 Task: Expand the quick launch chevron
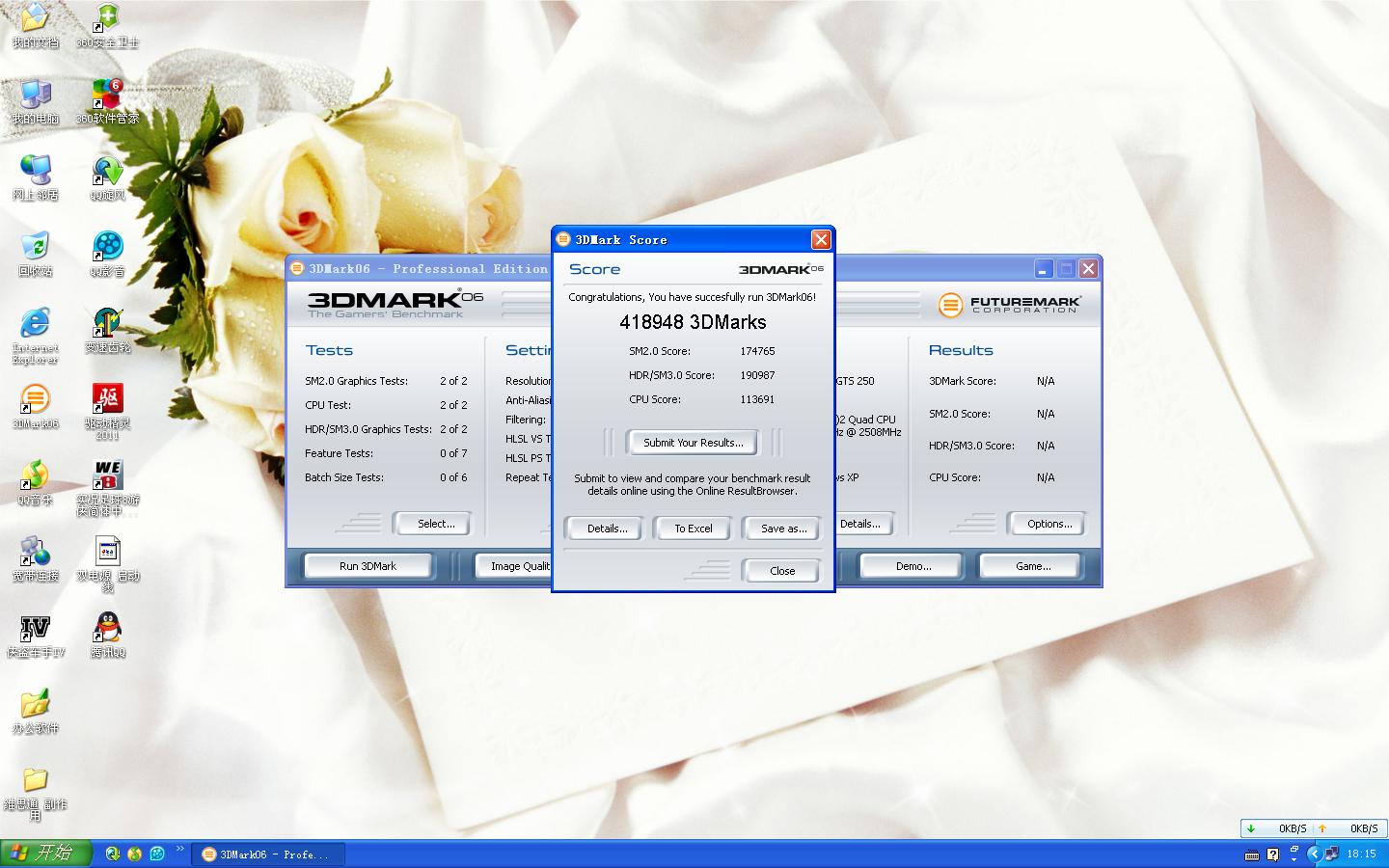pyautogui.click(x=179, y=850)
